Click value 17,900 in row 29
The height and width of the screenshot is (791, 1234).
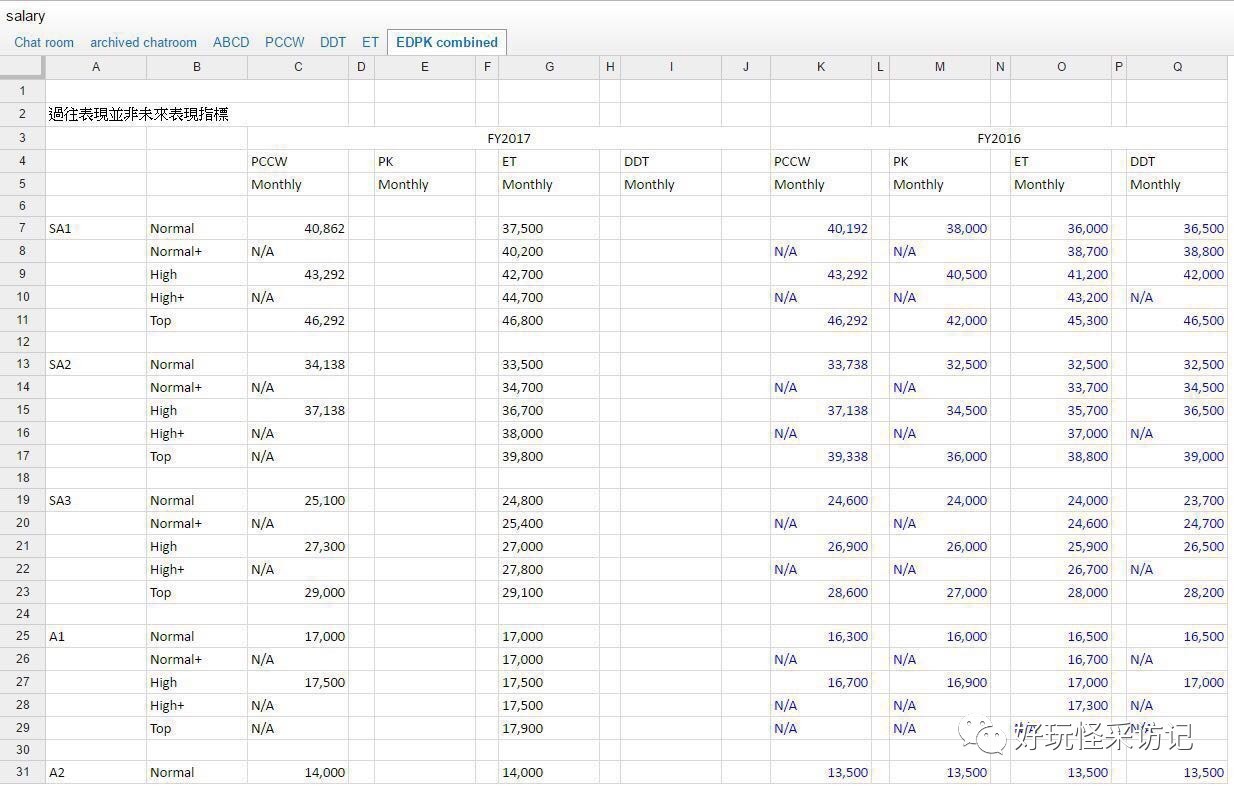pyautogui.click(x=549, y=728)
